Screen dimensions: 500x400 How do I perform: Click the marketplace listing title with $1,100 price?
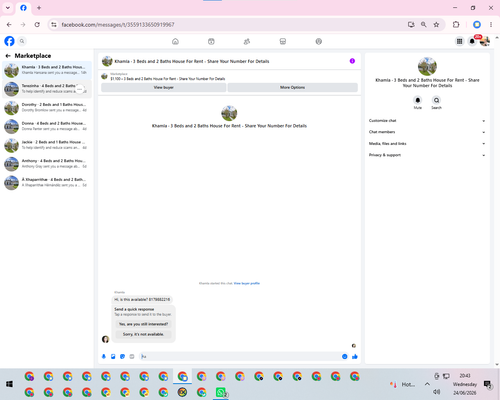pyautogui.click(x=168, y=79)
